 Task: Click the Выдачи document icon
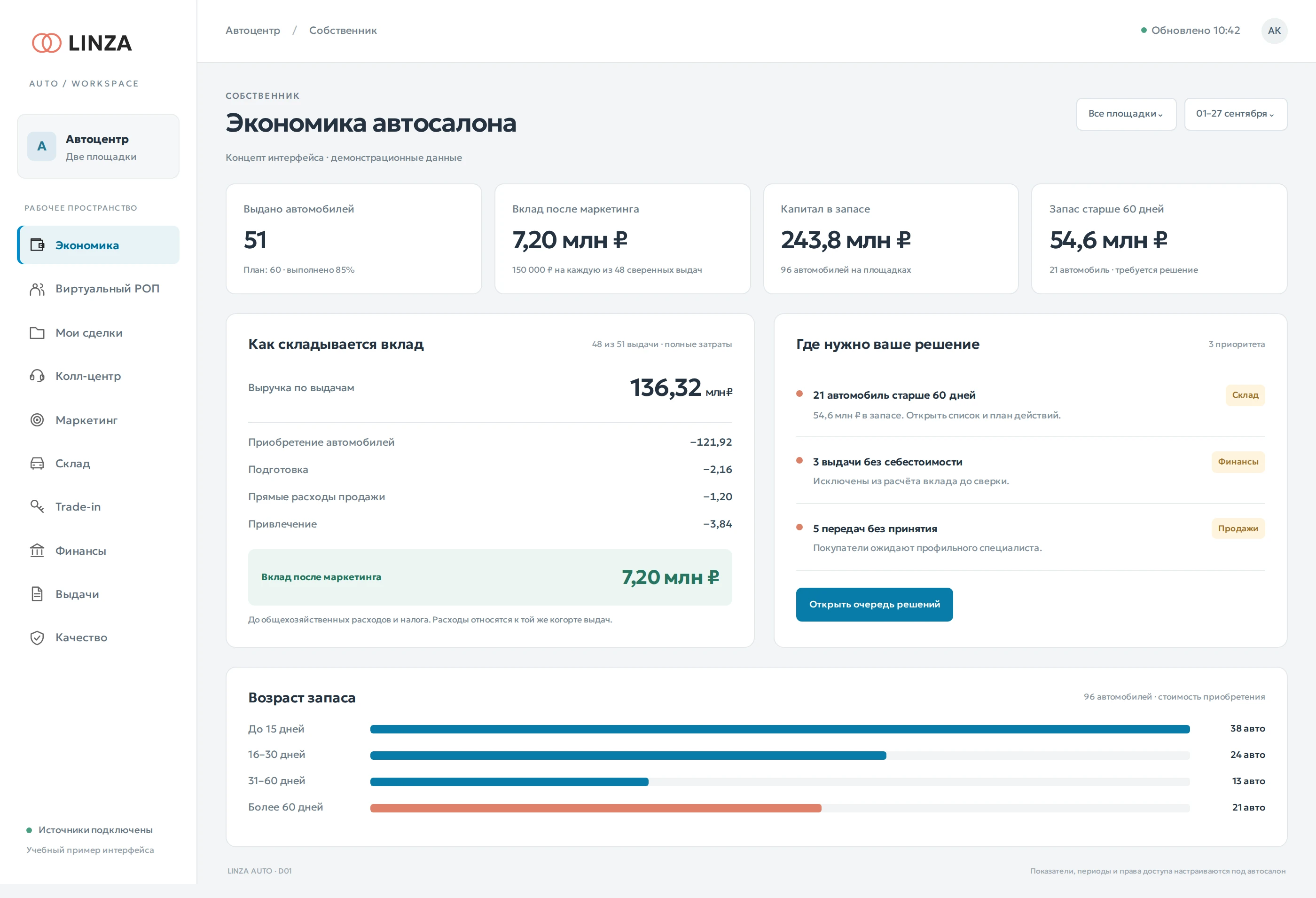pos(37,594)
